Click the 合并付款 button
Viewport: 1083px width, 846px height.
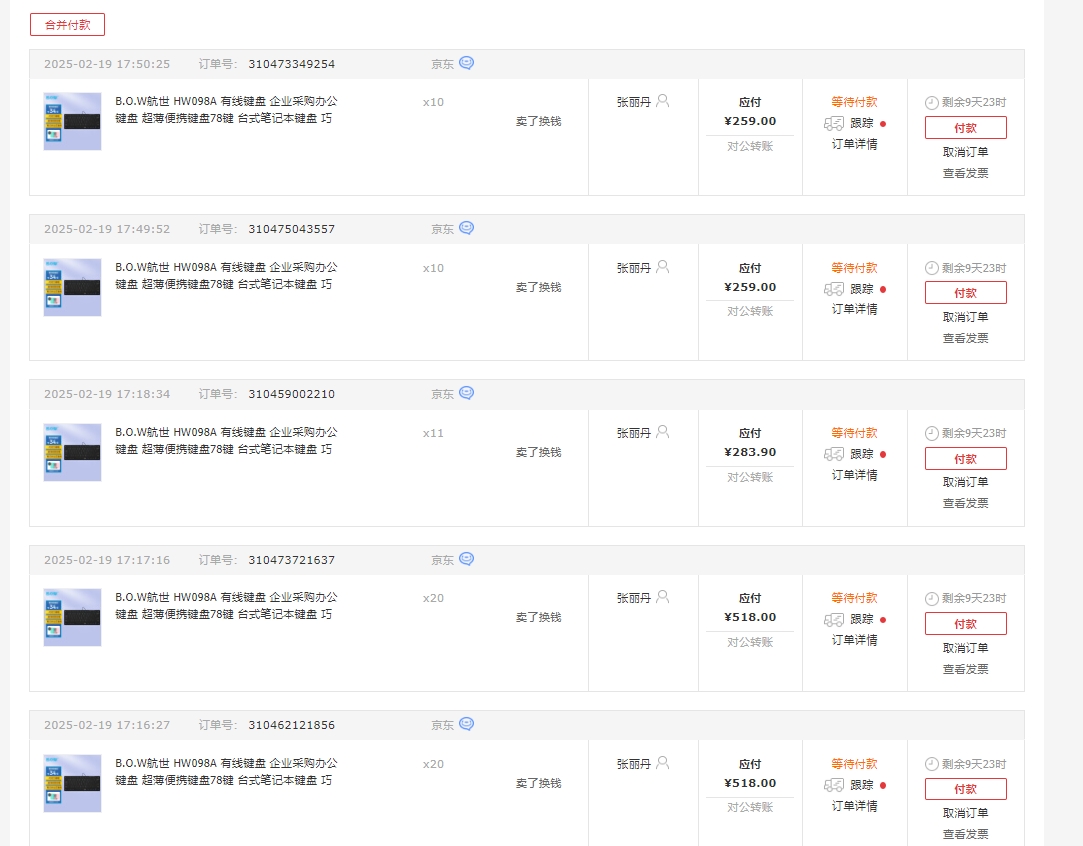68,25
